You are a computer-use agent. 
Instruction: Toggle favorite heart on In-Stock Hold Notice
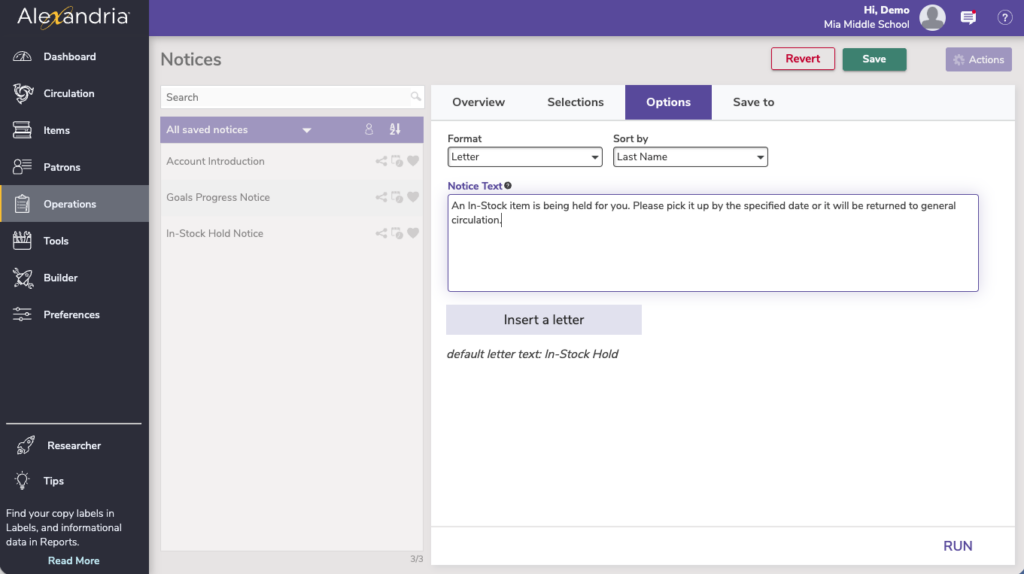click(412, 234)
